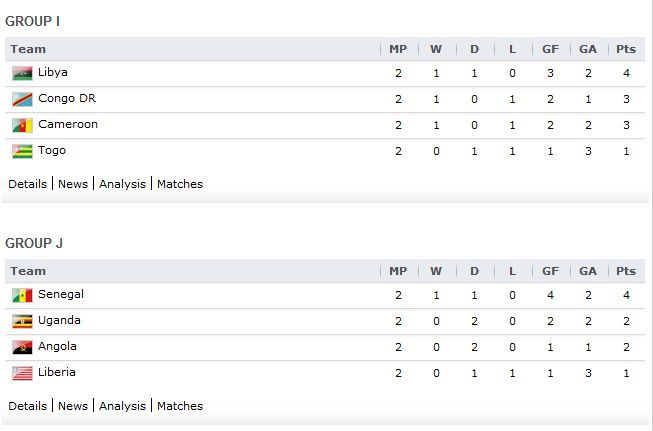Select the Cameroon team name
The image size is (653, 431).
68,124
